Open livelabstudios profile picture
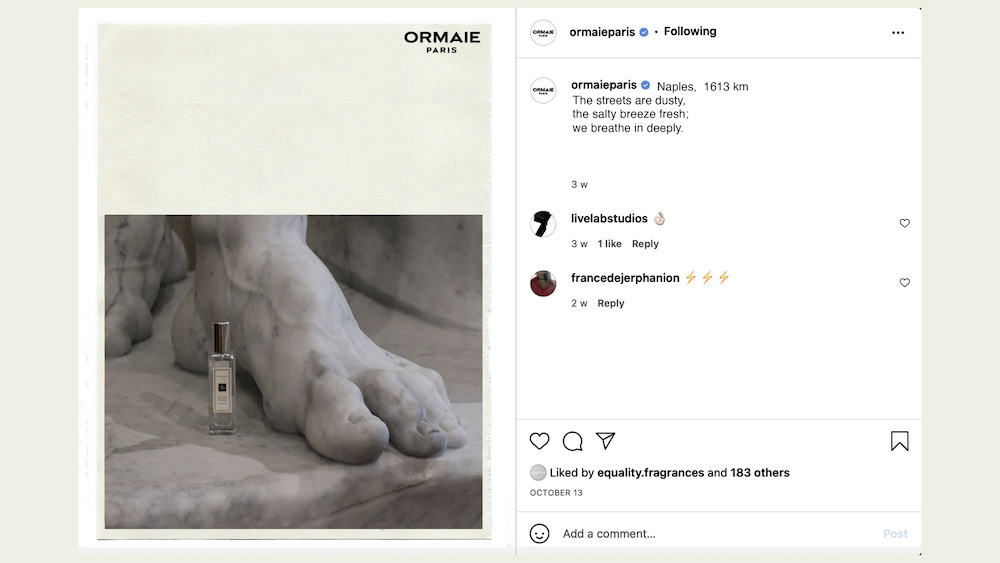This screenshot has width=1000, height=563. pyautogui.click(x=543, y=224)
